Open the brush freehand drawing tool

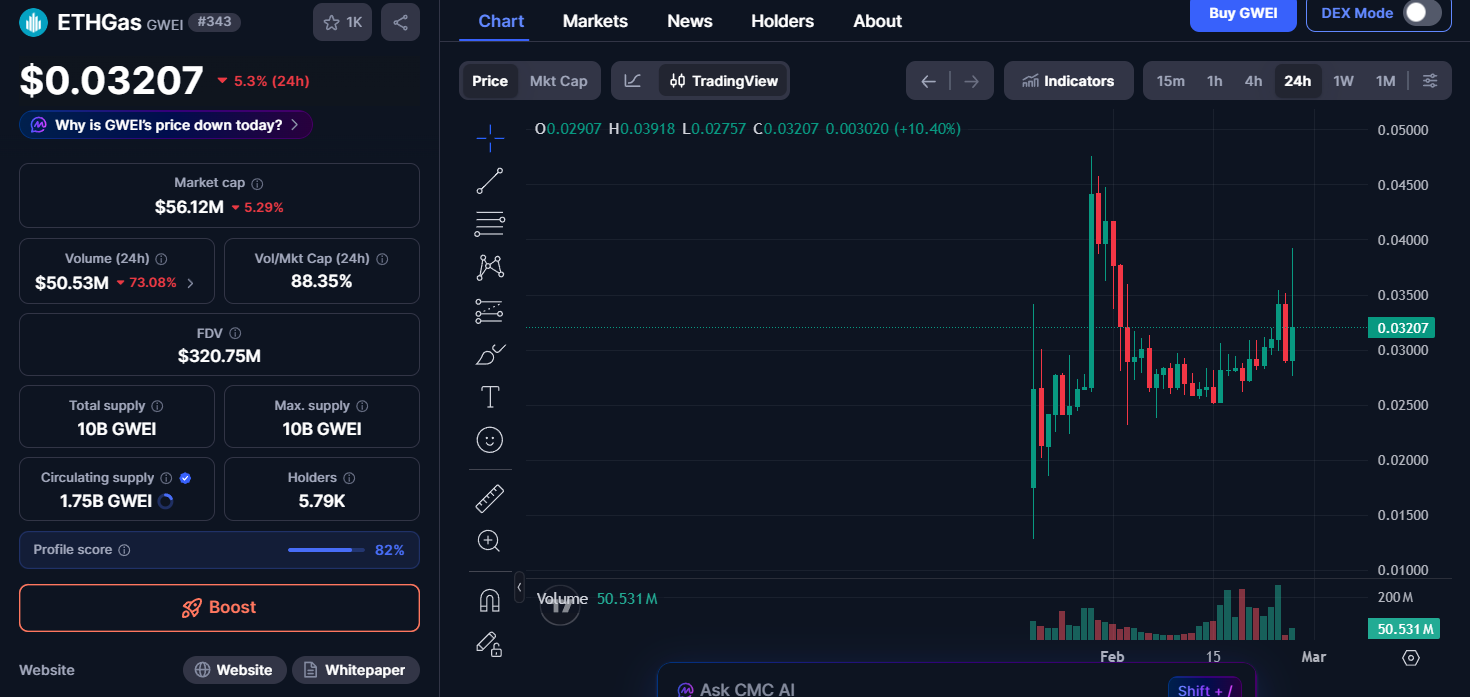point(490,353)
